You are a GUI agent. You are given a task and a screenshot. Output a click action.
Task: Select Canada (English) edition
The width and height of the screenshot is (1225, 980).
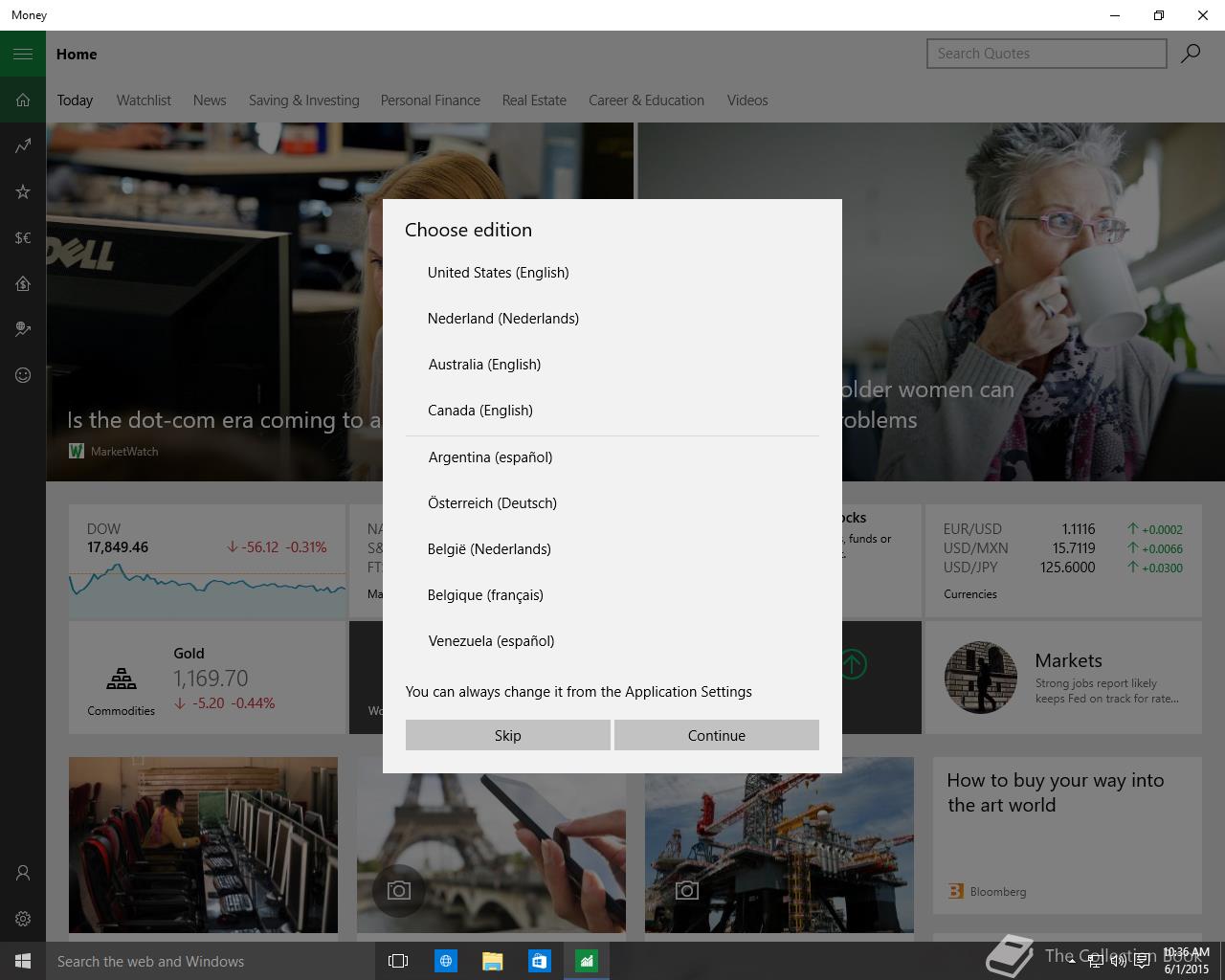pyautogui.click(x=612, y=411)
